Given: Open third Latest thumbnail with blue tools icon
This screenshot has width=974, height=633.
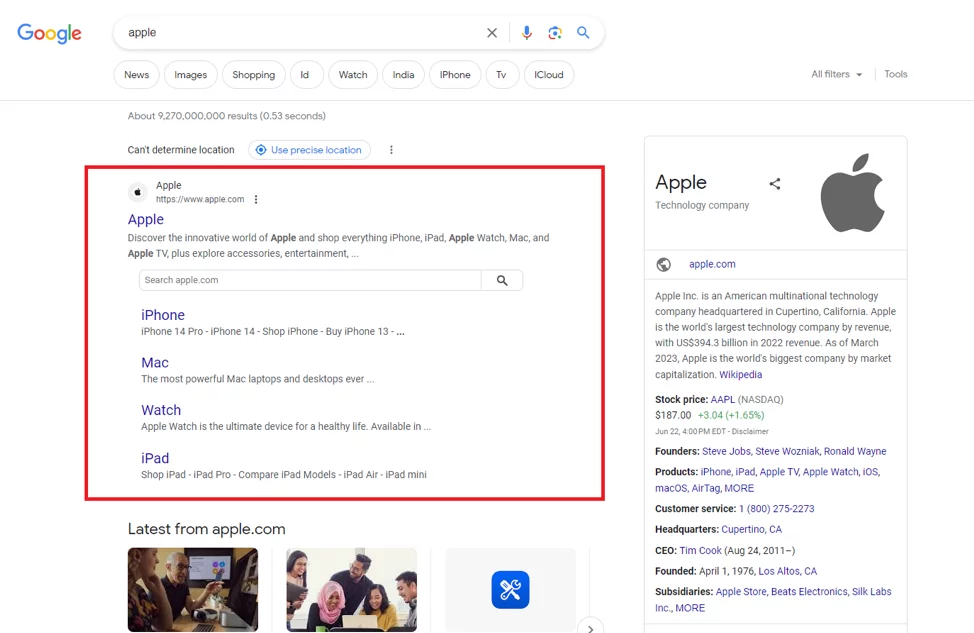Looking at the screenshot, I should click(x=511, y=590).
